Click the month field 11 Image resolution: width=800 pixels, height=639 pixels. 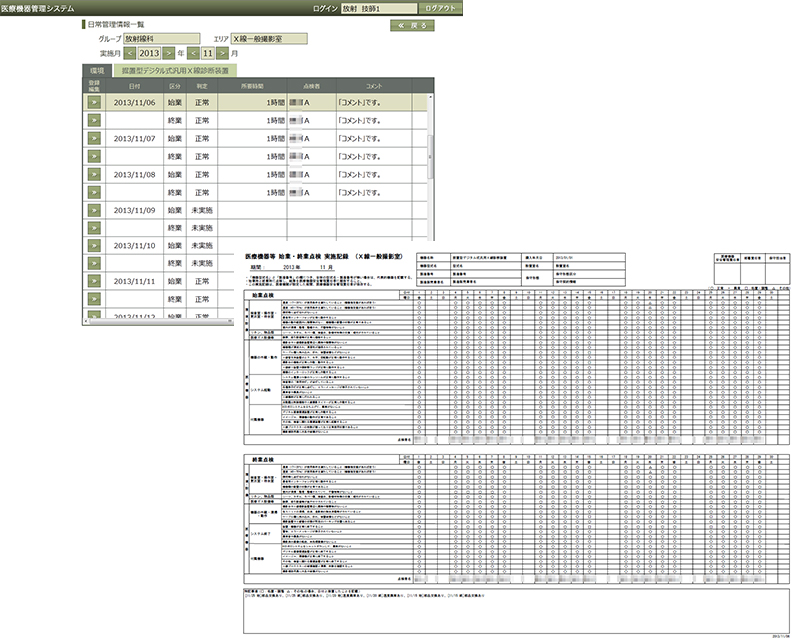[208, 53]
